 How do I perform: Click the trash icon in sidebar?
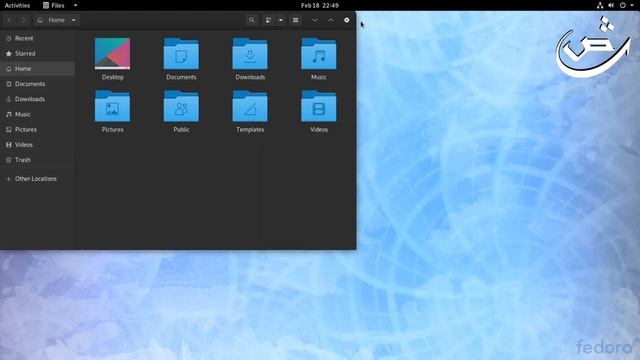[x=9, y=160]
